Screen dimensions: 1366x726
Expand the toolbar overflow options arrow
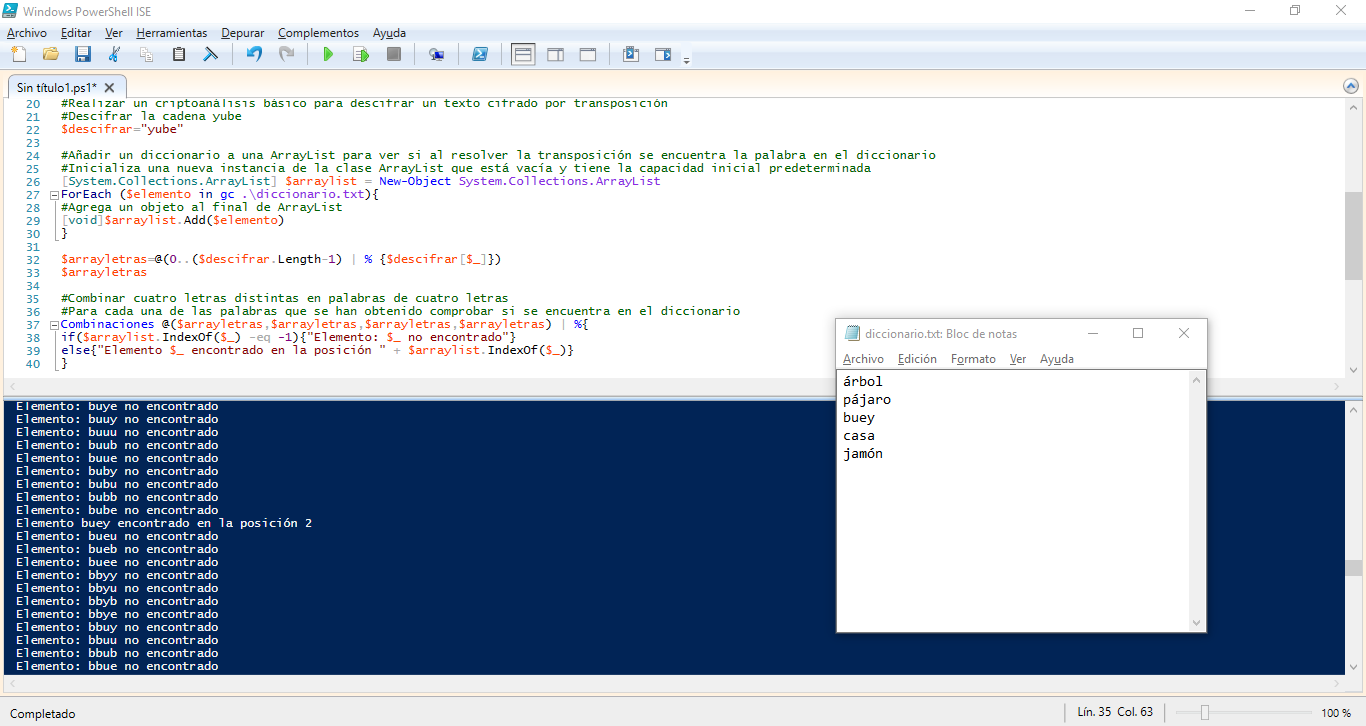686,60
